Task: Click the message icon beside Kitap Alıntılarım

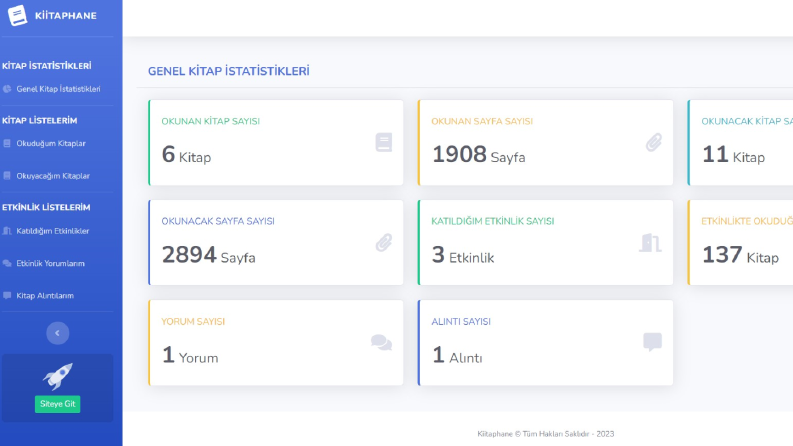Action: (7, 296)
